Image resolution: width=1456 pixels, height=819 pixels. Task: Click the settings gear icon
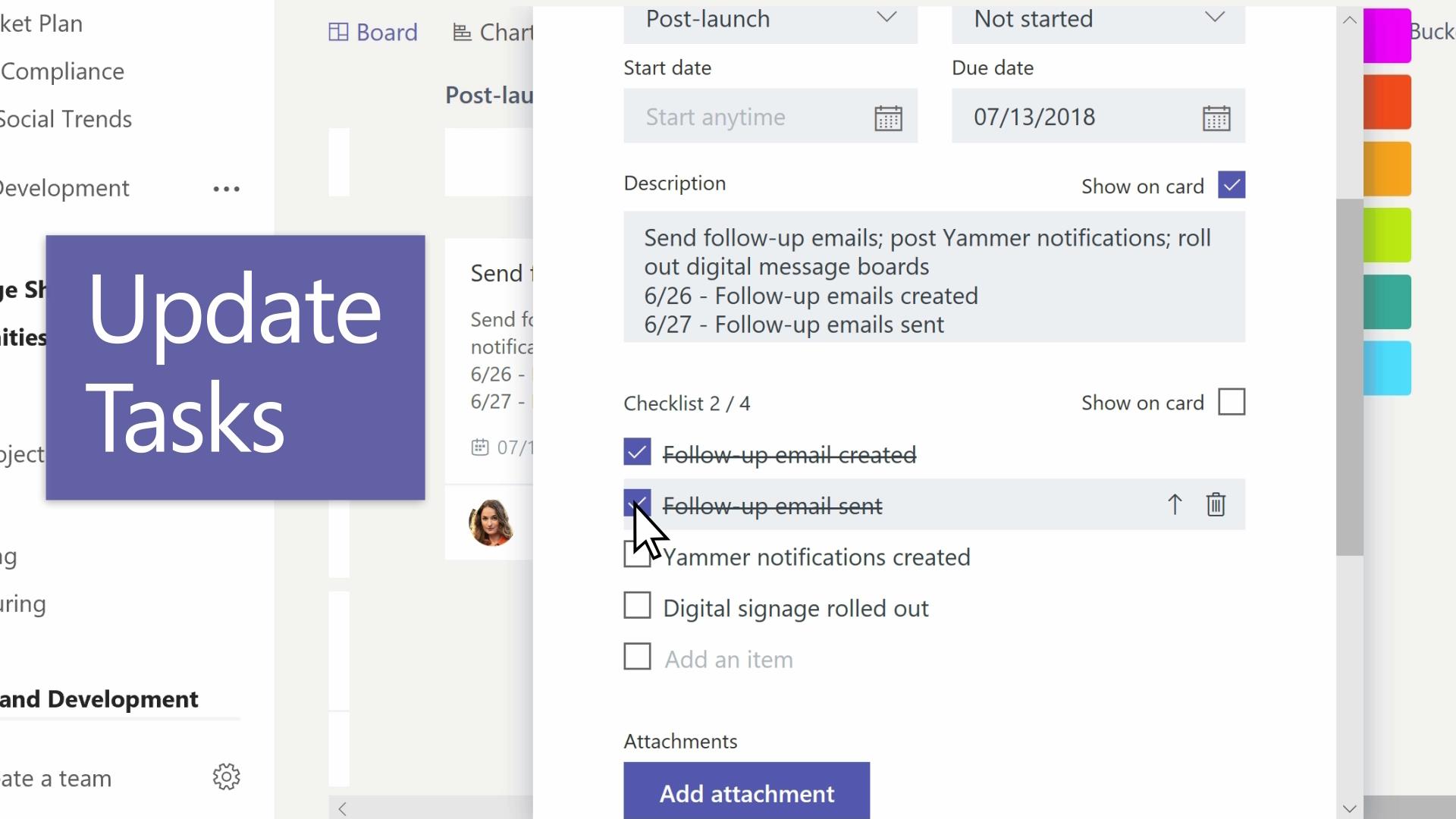tap(226, 777)
